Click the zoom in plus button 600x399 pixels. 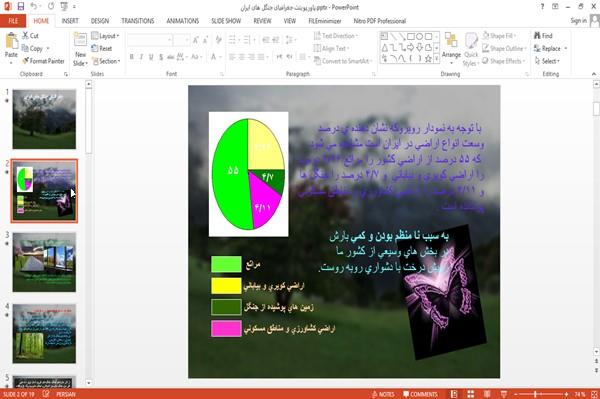pos(566,394)
